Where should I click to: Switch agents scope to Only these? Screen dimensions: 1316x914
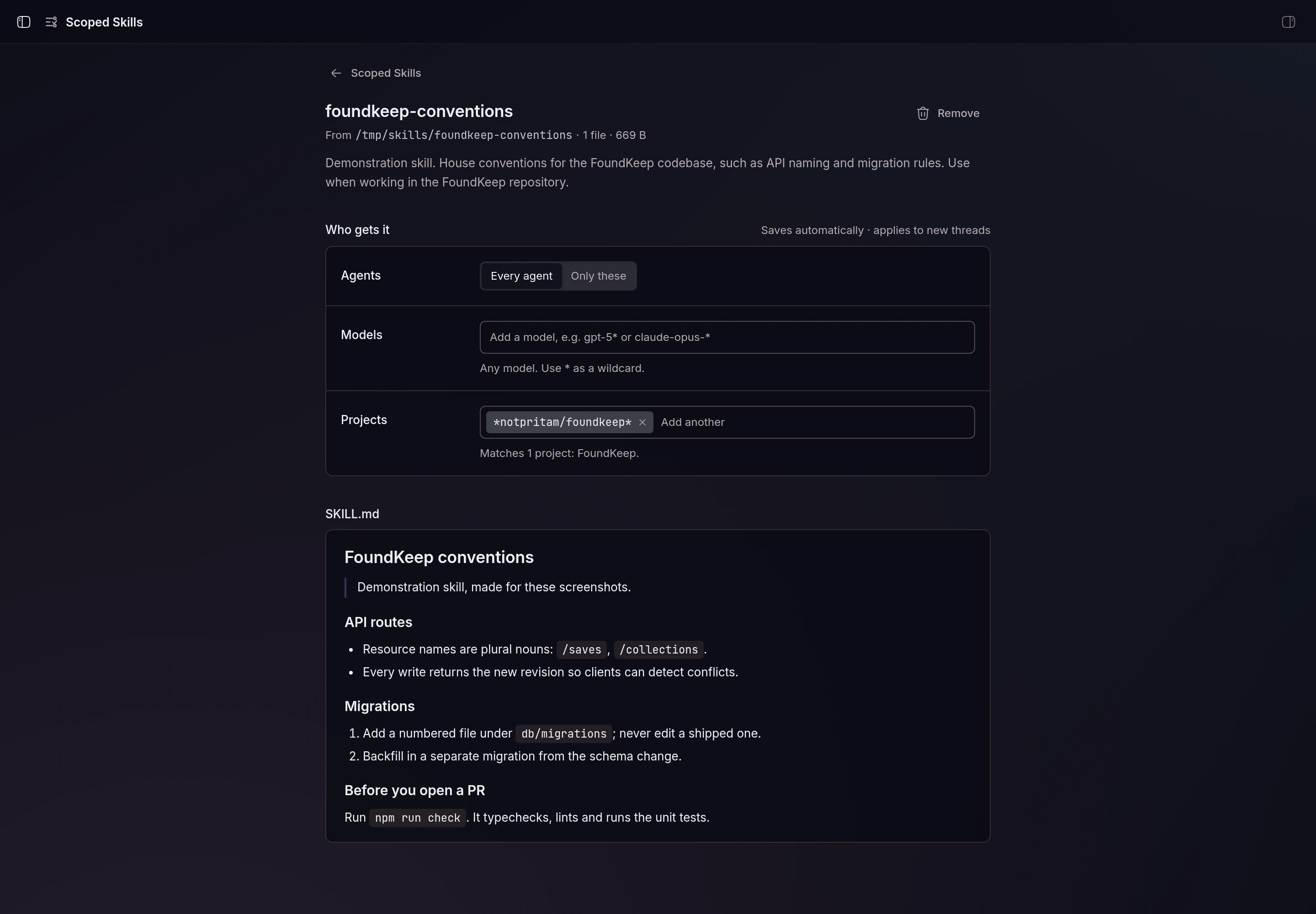598,276
